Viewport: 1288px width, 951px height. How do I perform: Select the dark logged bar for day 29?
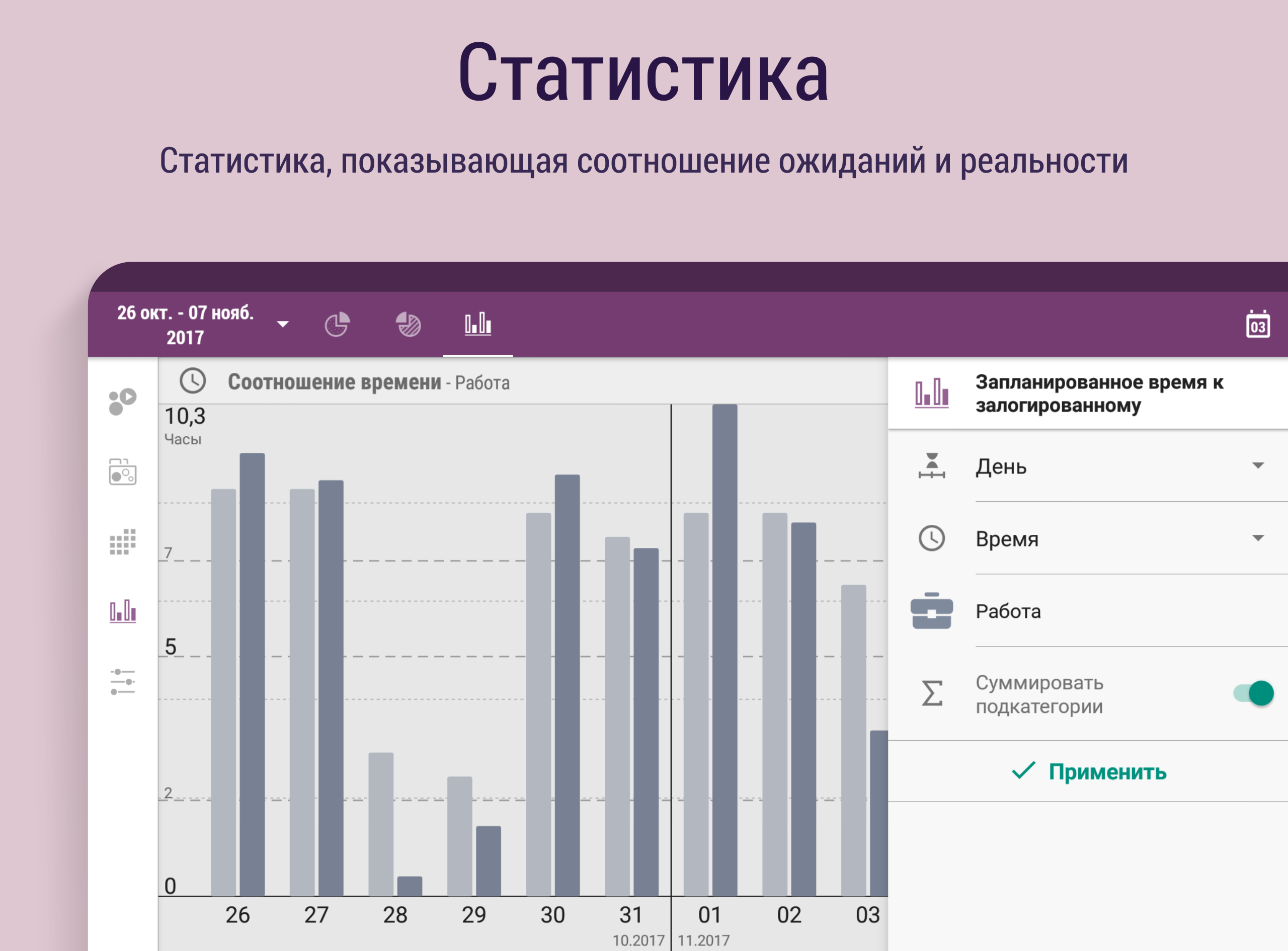click(489, 861)
